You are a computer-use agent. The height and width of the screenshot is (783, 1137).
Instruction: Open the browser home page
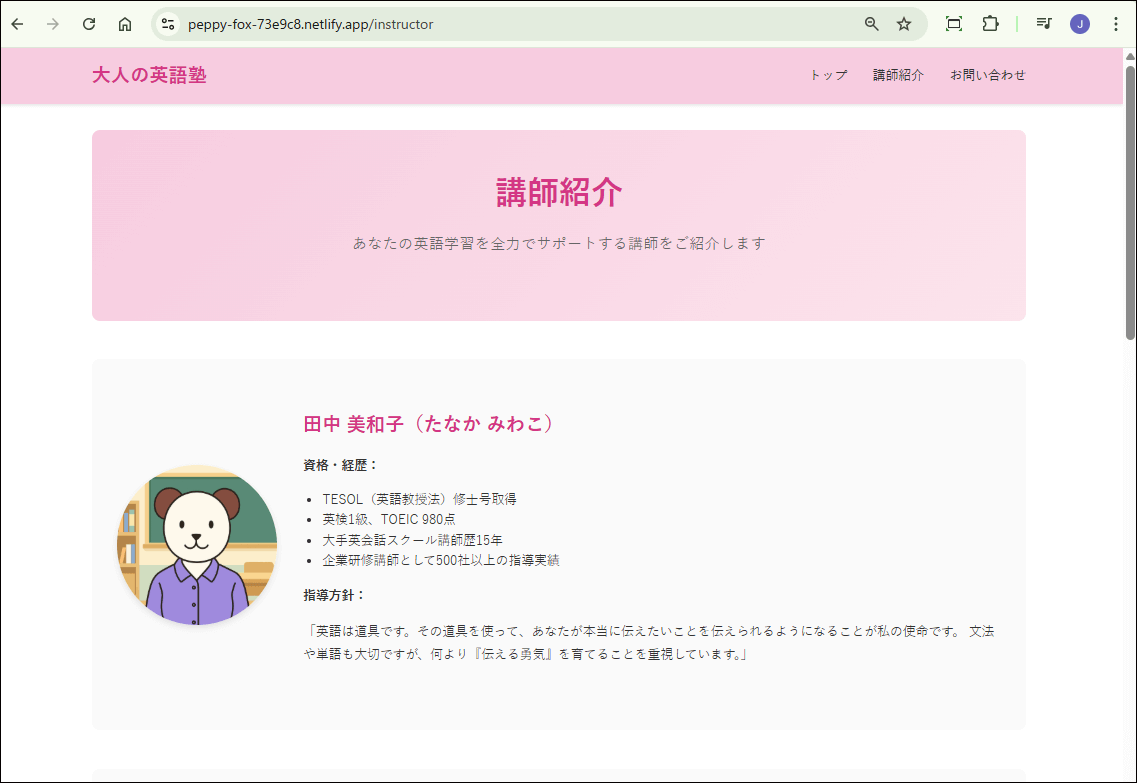point(125,23)
